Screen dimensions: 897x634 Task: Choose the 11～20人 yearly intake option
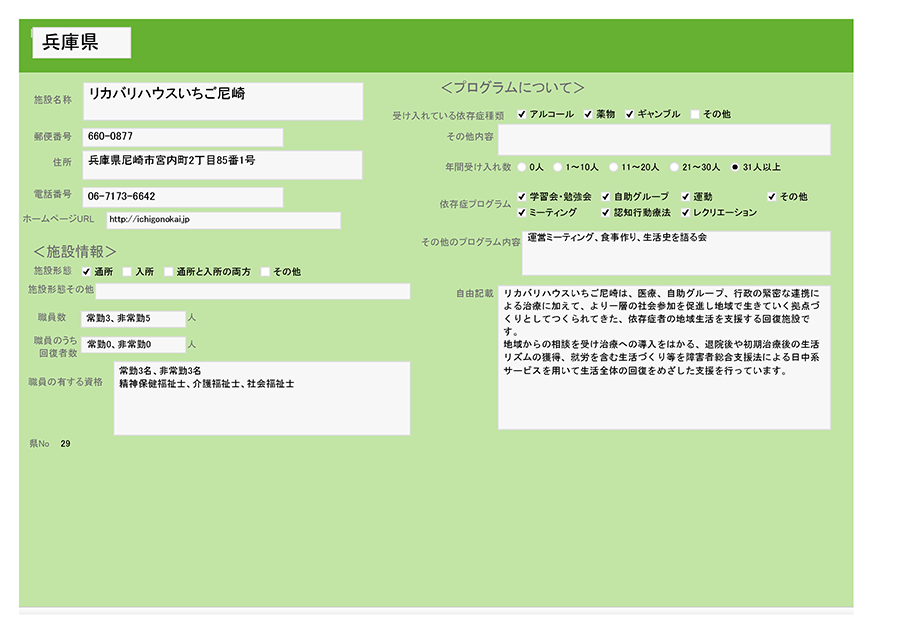[613, 167]
